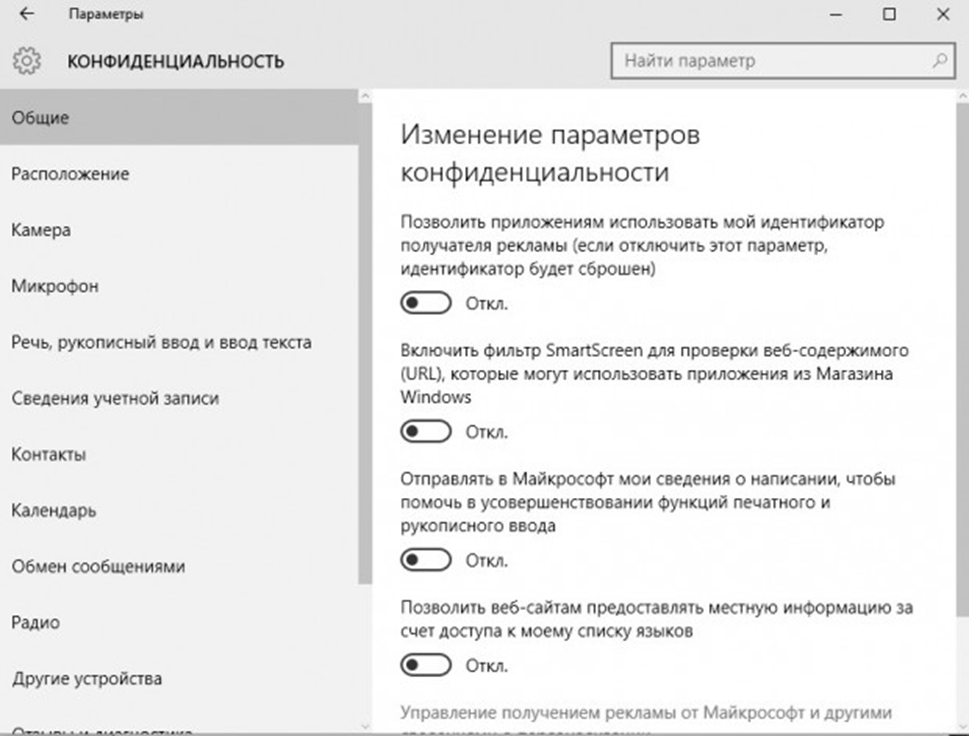Screen dimensions: 969x736
Task: Select 'Сведения учетной записи'
Action: [115, 398]
